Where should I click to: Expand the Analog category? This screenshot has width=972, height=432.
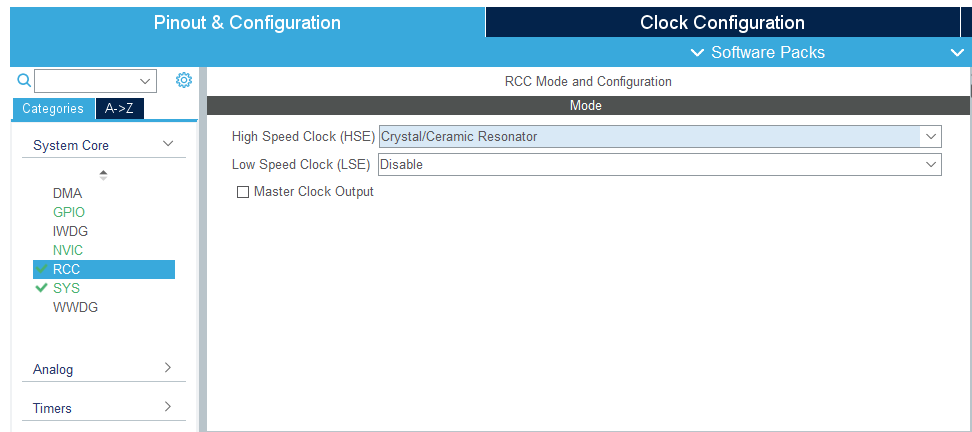tap(104, 369)
